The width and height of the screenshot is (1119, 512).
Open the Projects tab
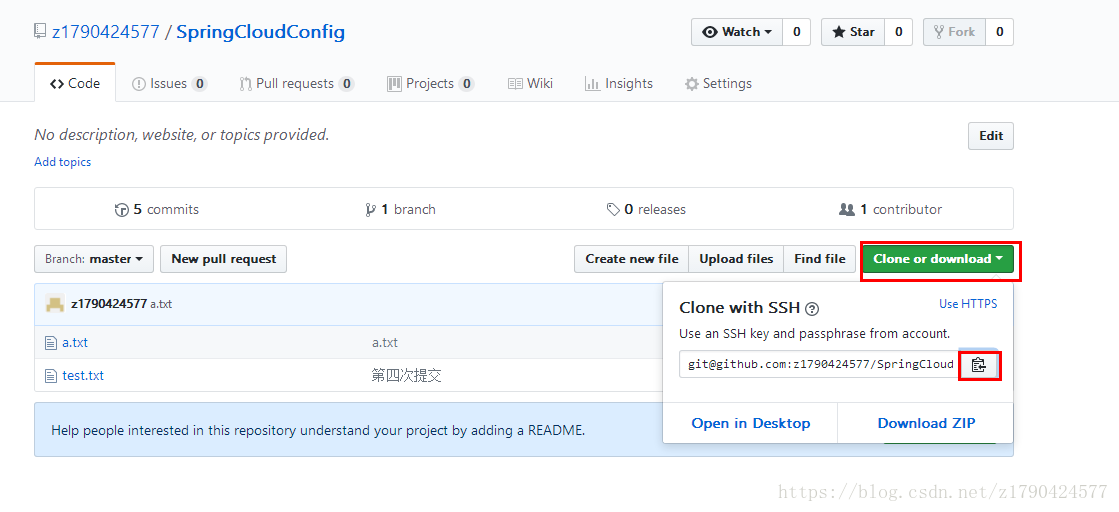[x=430, y=84]
